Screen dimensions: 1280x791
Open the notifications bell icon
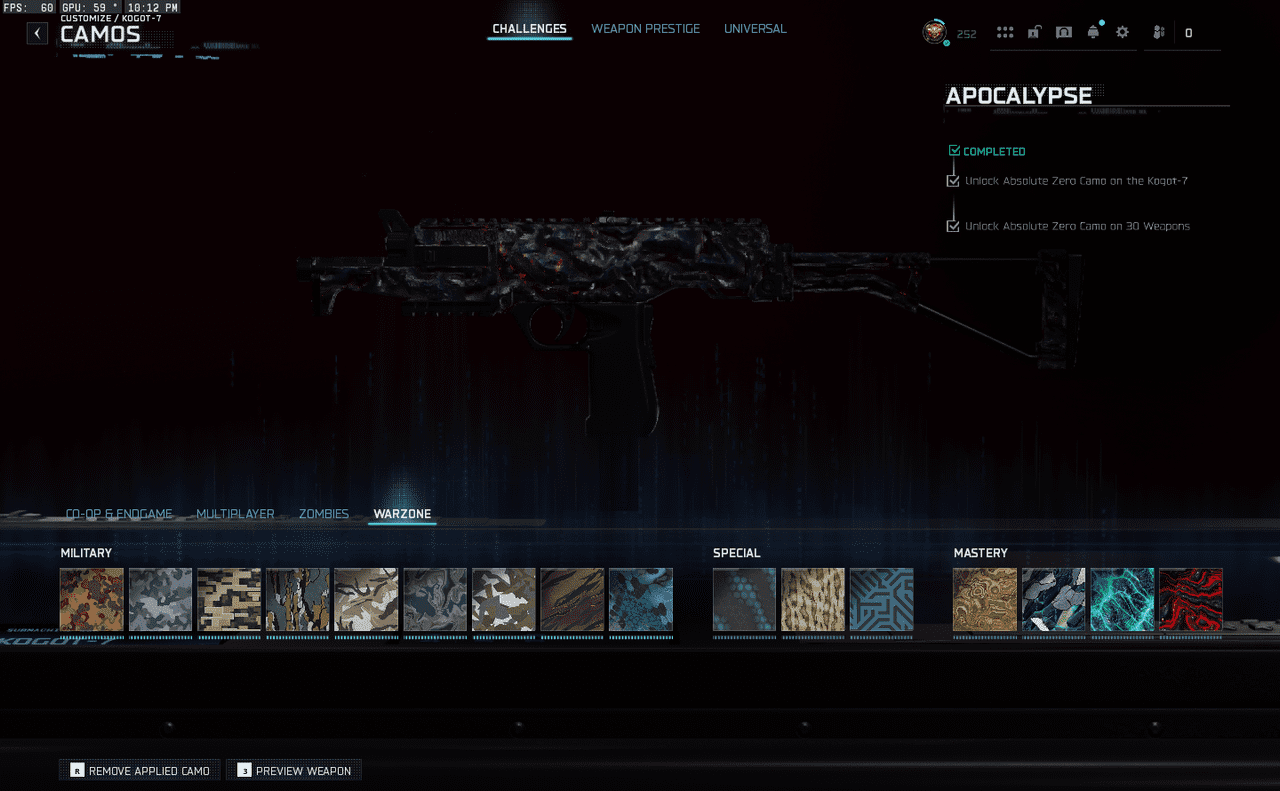click(x=1093, y=33)
